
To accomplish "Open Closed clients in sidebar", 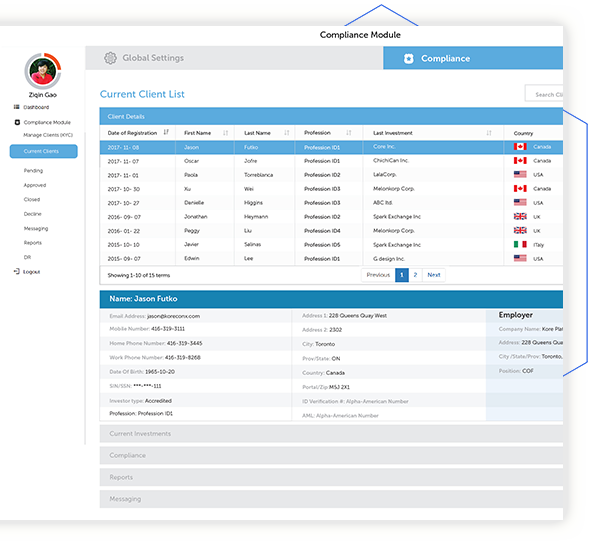I will tap(32, 199).
